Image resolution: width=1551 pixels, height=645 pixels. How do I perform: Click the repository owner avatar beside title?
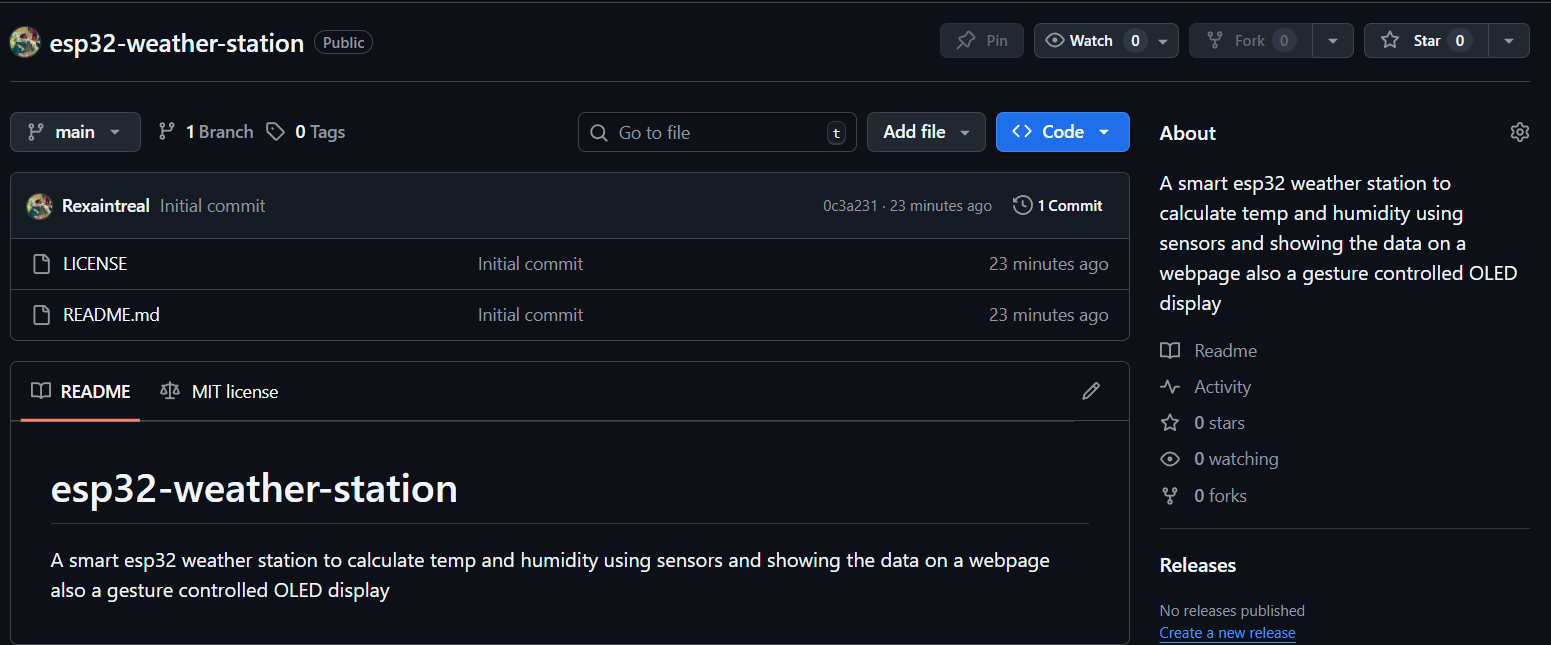tap(25, 42)
